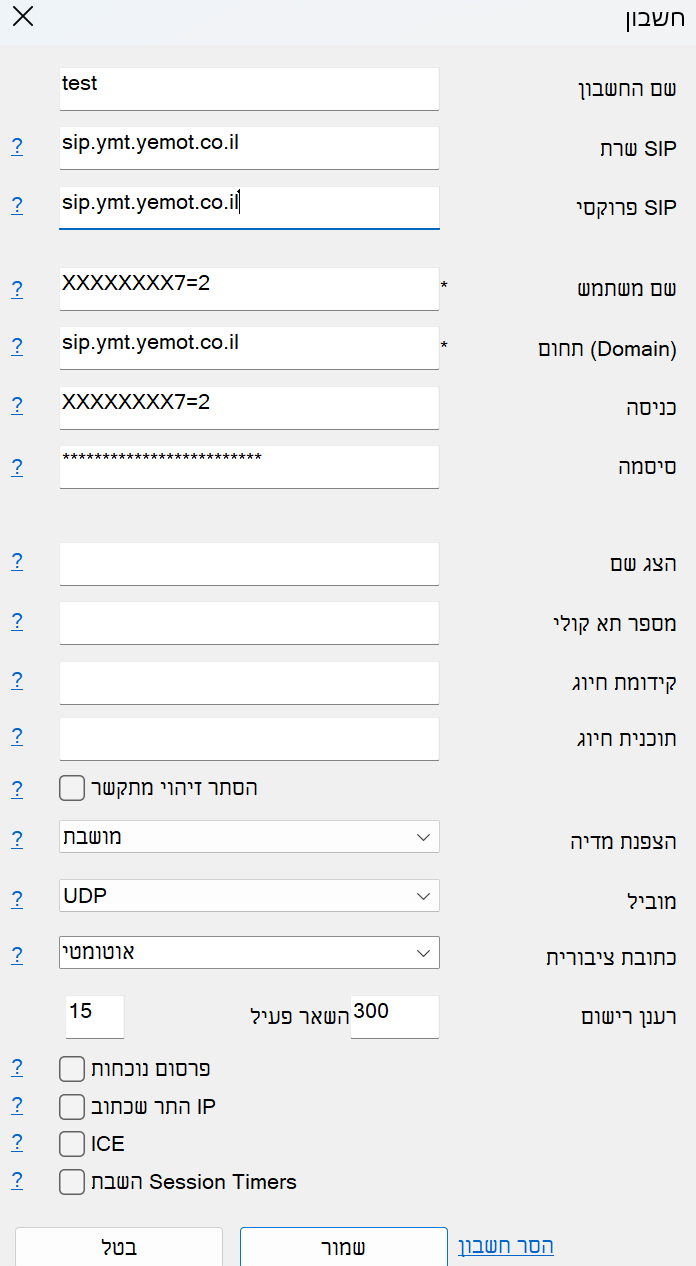Check the פרסום נוכחות option
The image size is (696, 1266).
click(x=71, y=1068)
